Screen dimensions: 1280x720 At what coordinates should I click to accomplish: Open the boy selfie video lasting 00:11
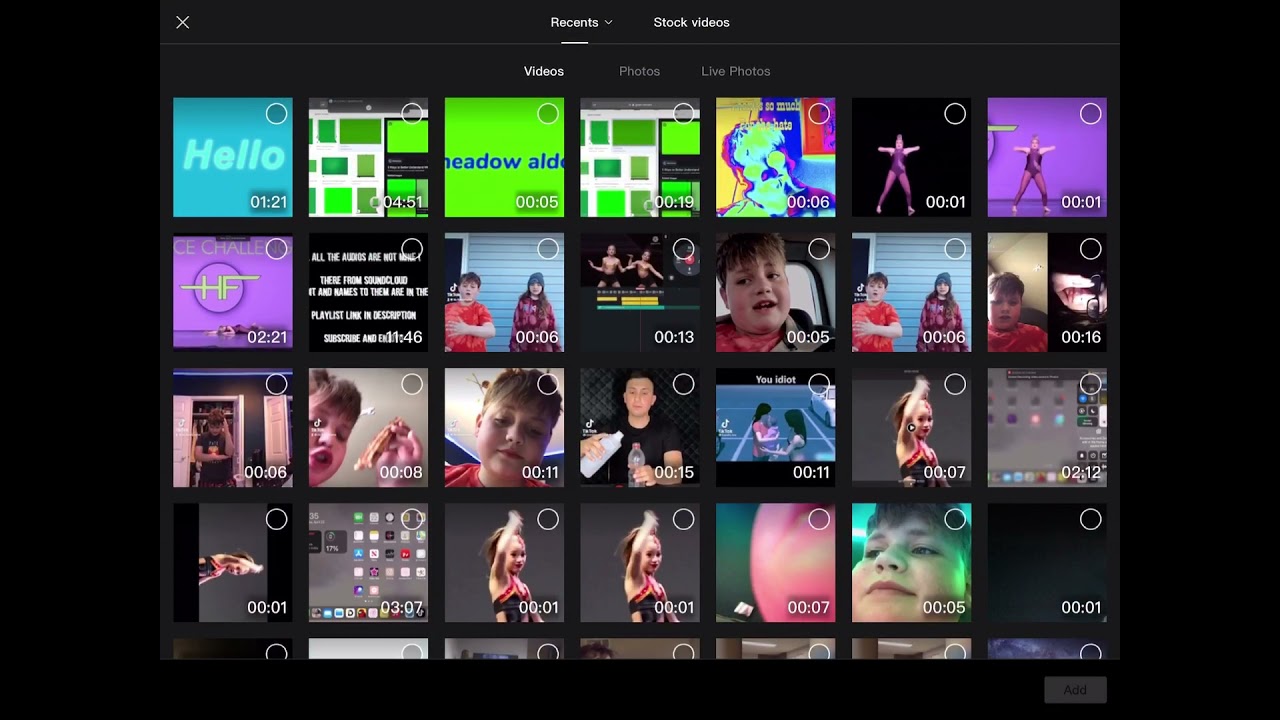[x=504, y=427]
